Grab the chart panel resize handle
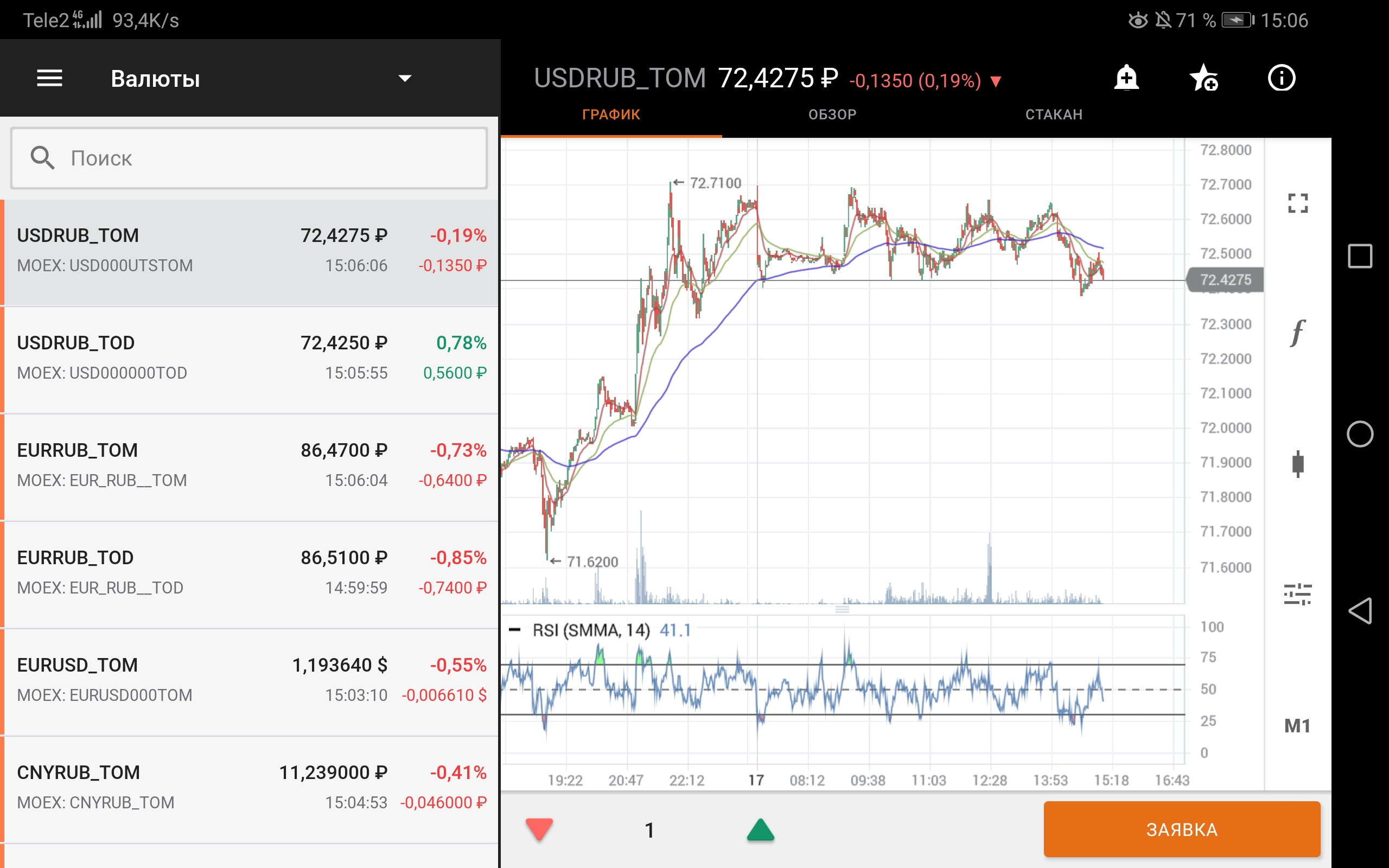This screenshot has height=868, width=1389. 842,609
